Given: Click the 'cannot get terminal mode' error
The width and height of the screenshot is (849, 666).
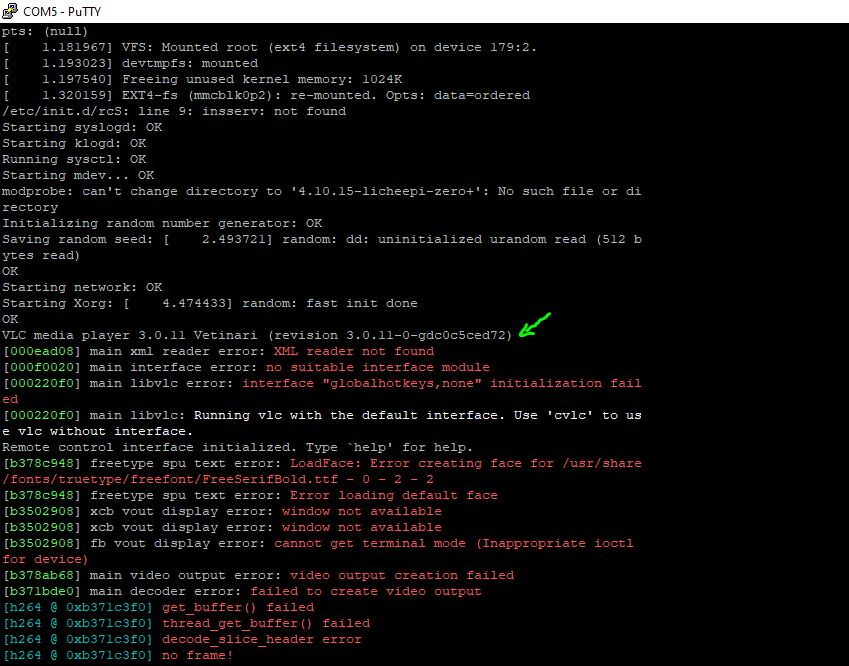Looking at the screenshot, I should click(x=454, y=543).
